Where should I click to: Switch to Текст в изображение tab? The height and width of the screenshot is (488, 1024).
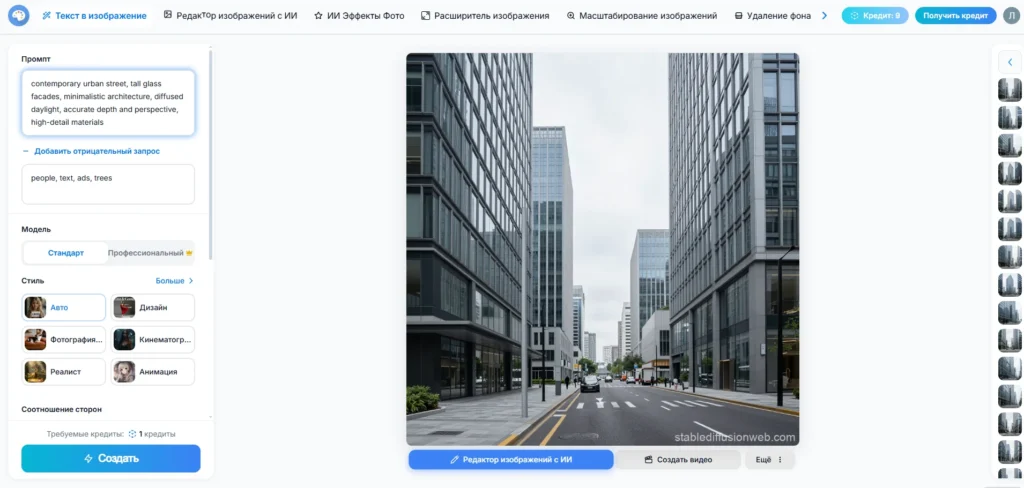[x=94, y=16]
